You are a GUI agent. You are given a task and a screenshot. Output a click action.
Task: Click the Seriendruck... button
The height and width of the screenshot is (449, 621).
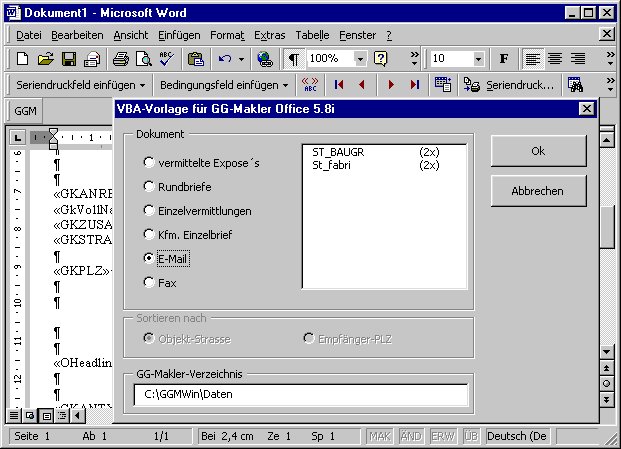point(510,85)
